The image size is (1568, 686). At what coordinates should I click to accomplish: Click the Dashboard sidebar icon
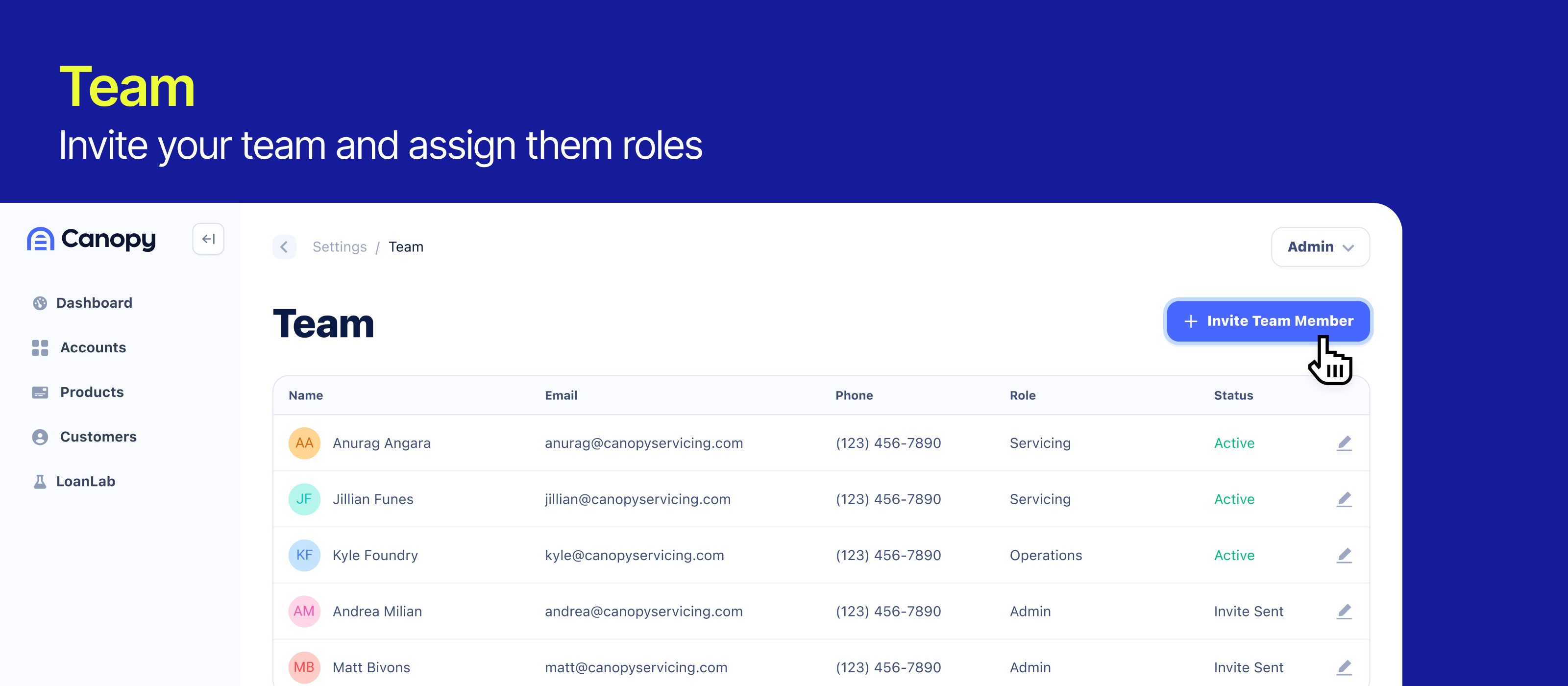39,303
